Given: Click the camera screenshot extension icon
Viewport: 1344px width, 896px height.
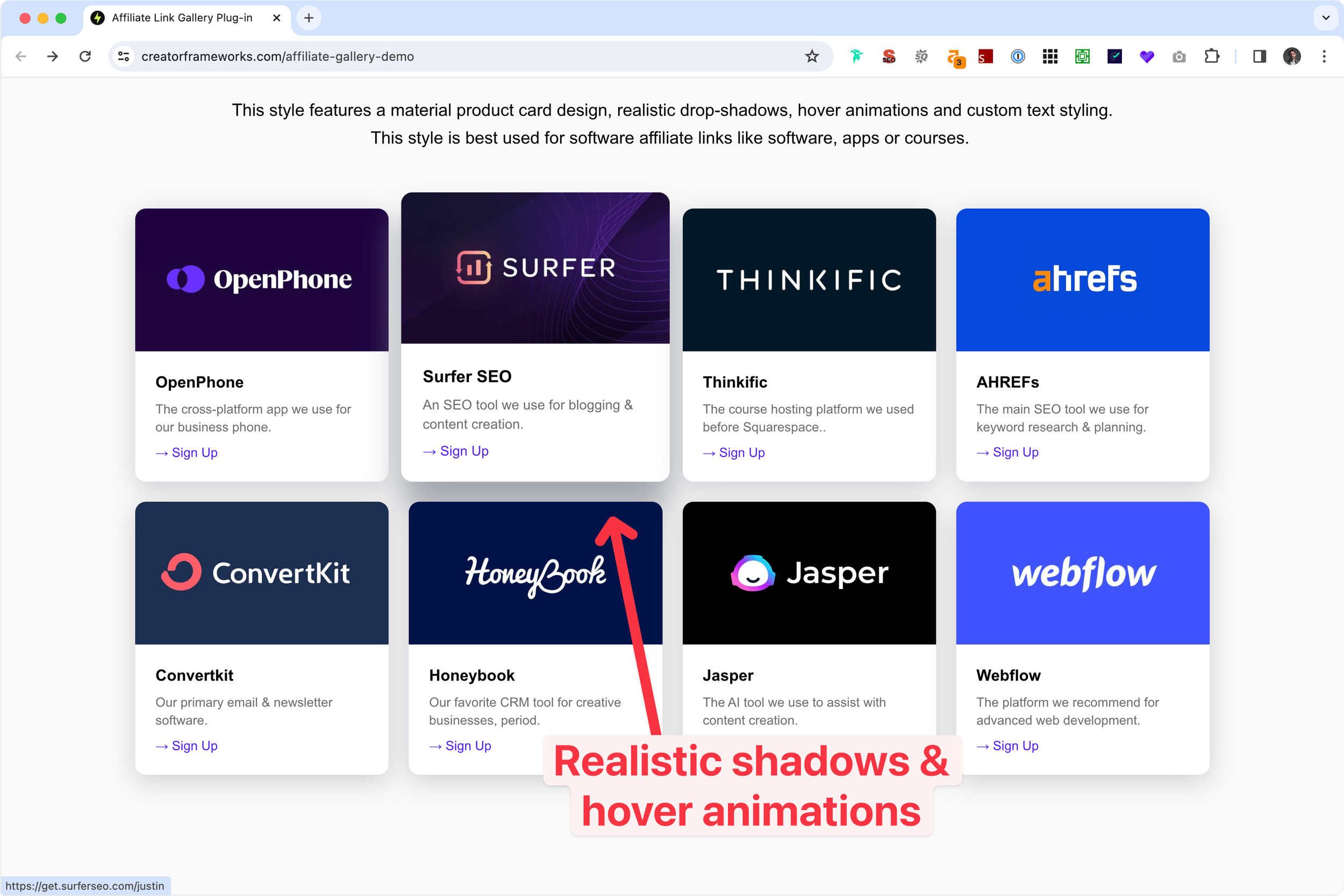Looking at the screenshot, I should pos(1179,56).
